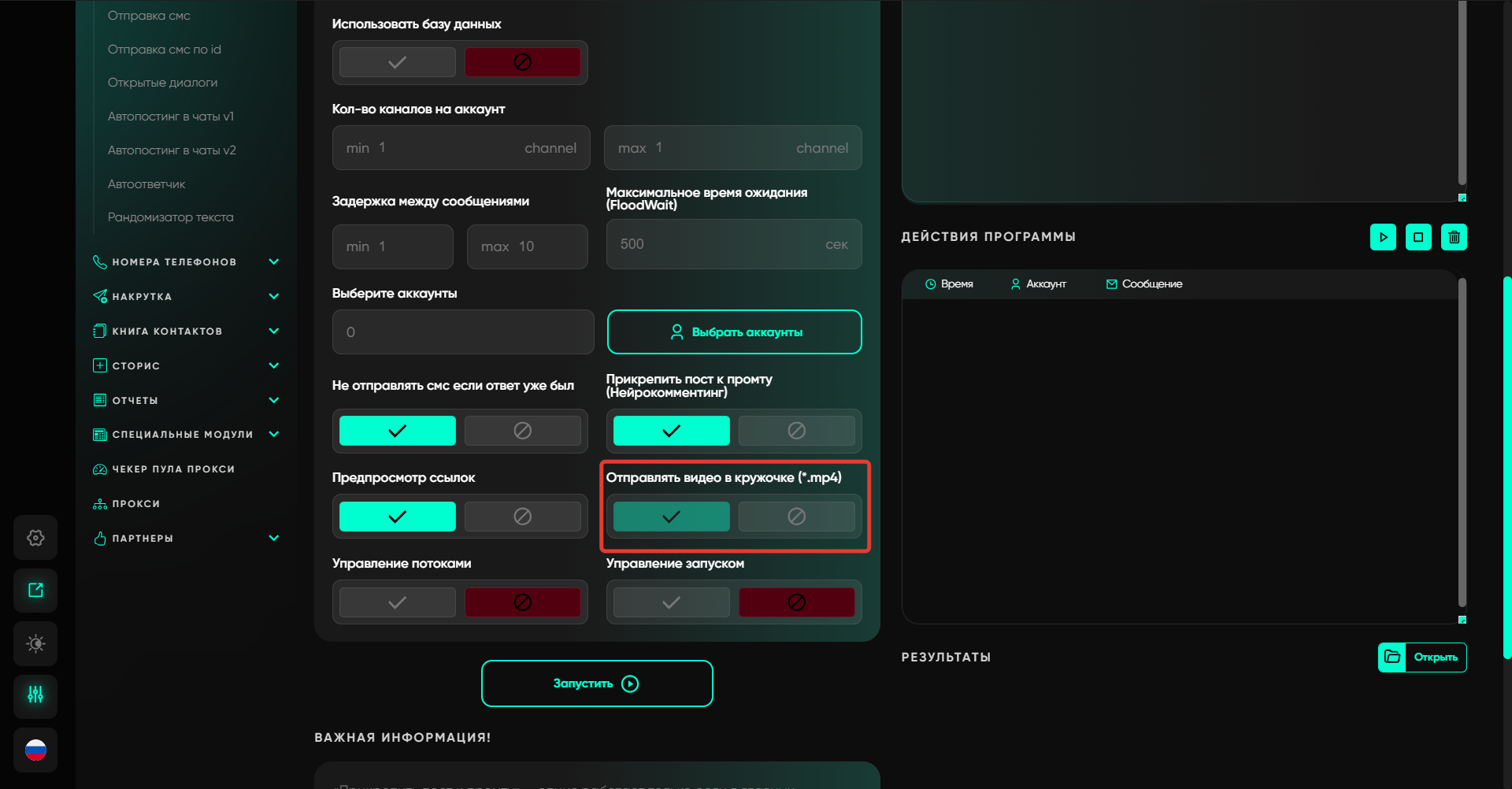Open the gear settings icon in left bar
Viewport: 1512px width, 789px height.
[x=35, y=538]
